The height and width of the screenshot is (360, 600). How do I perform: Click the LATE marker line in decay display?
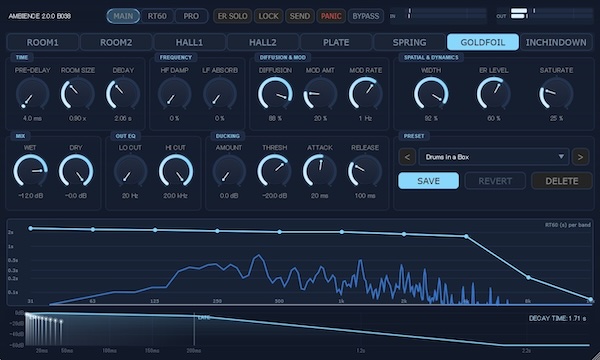(194, 330)
